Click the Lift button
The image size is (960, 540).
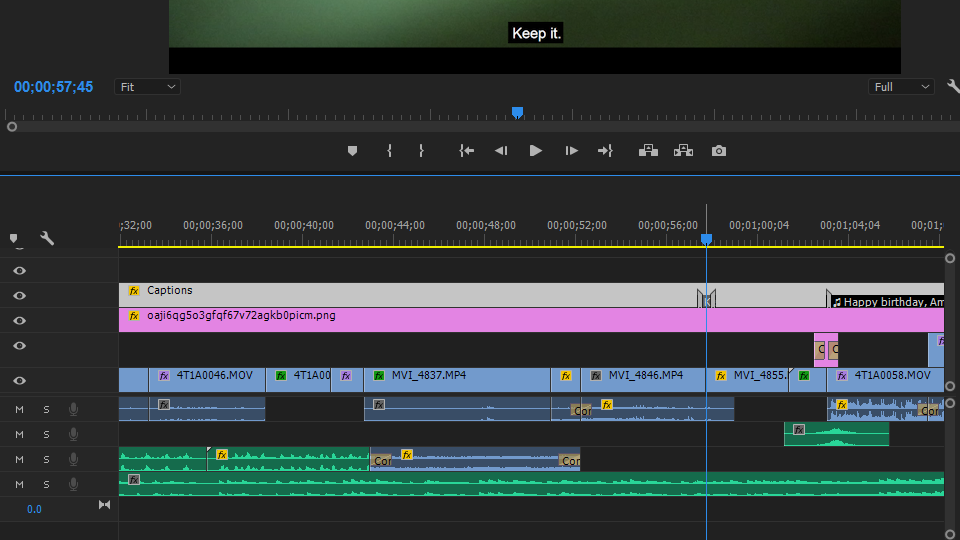point(648,151)
